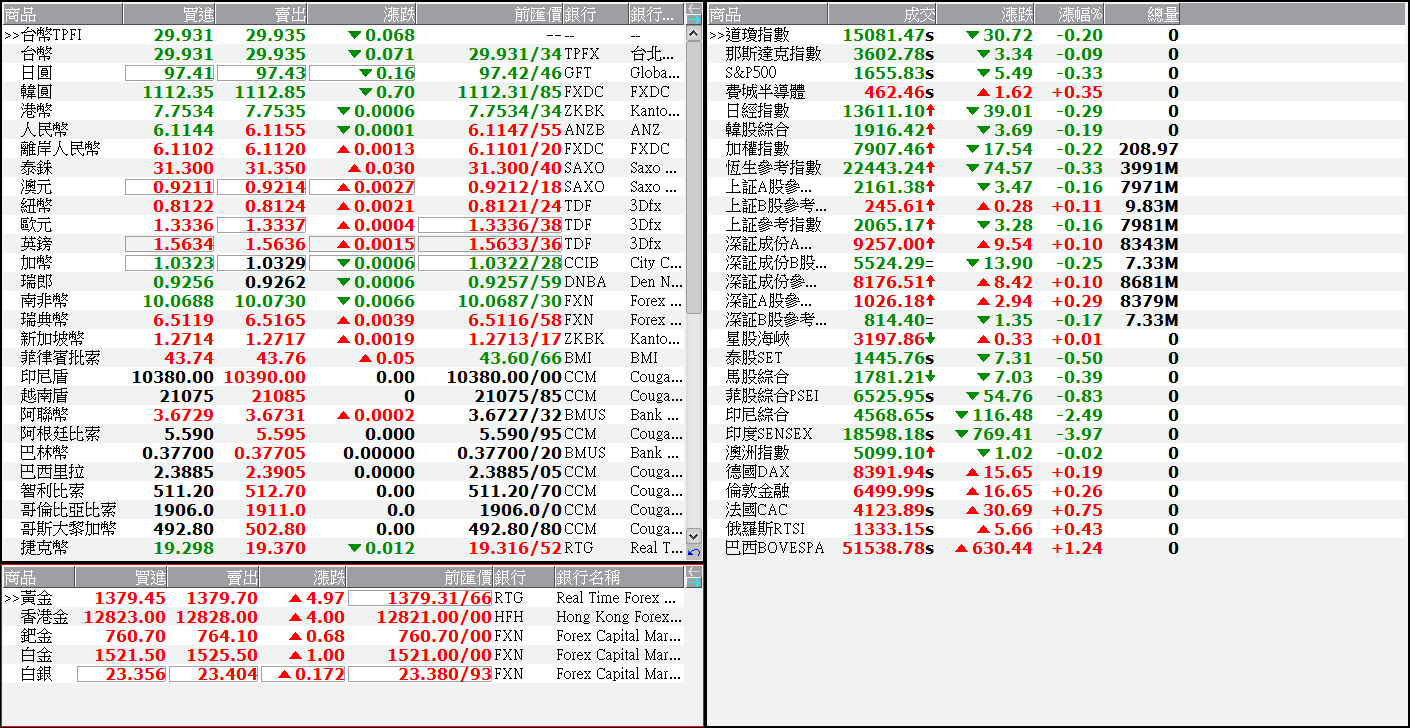
Task: Click the 1.3337 ask value for 歐元
Action: pos(275,225)
